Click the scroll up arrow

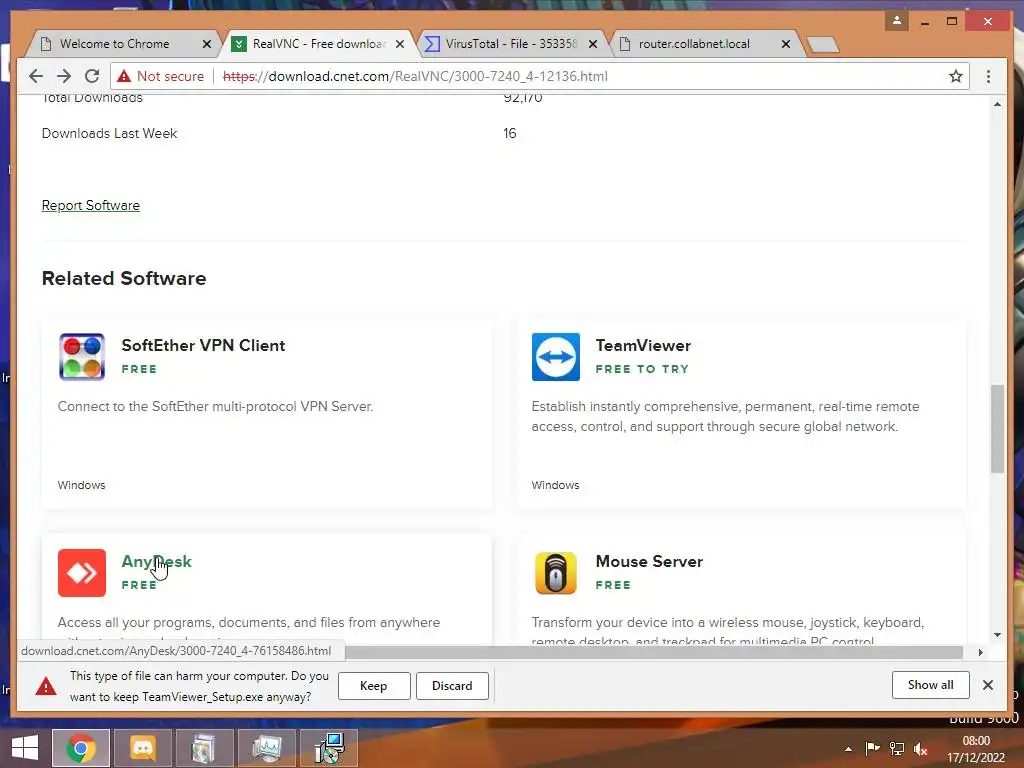(997, 104)
